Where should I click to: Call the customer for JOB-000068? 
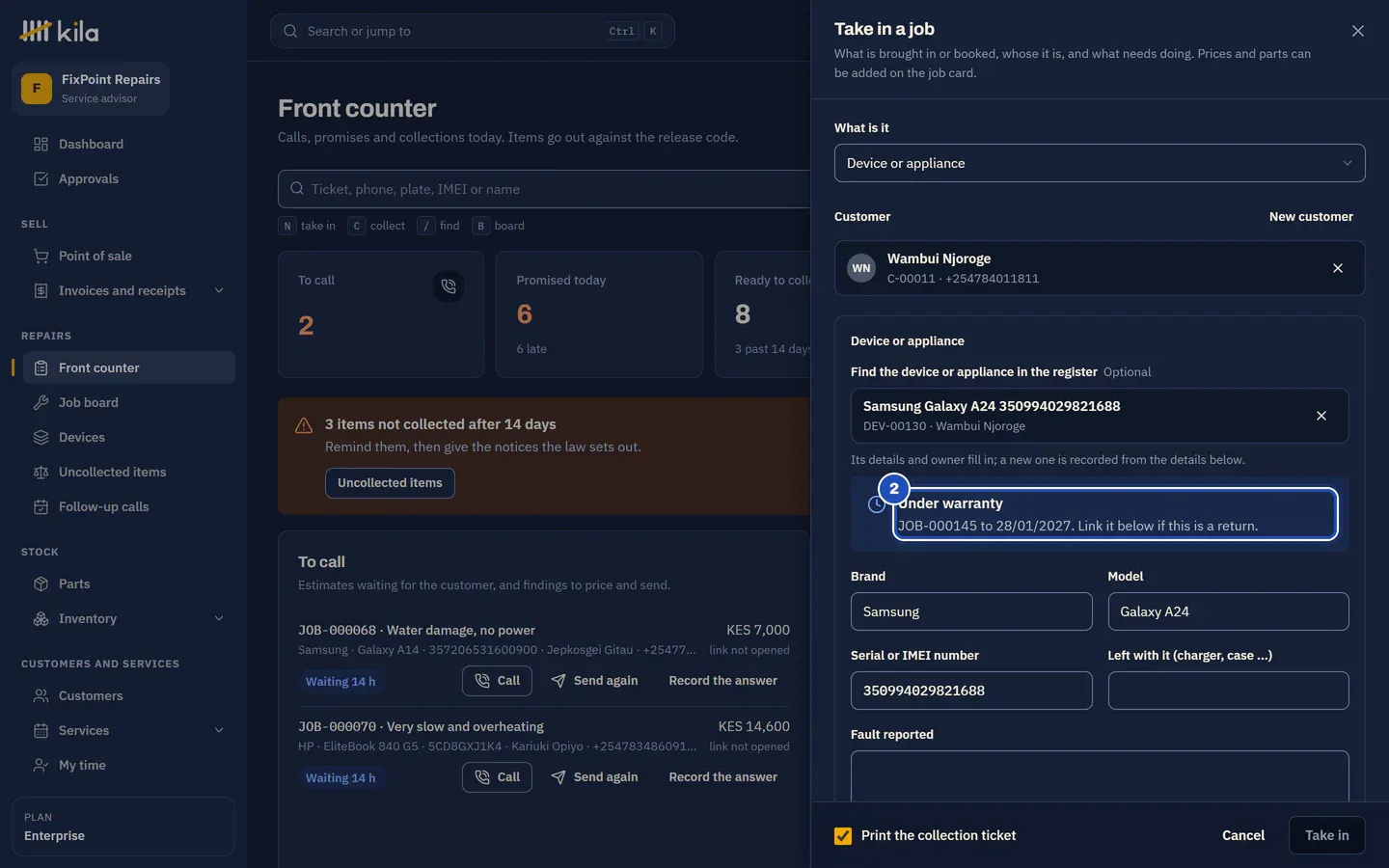click(497, 681)
